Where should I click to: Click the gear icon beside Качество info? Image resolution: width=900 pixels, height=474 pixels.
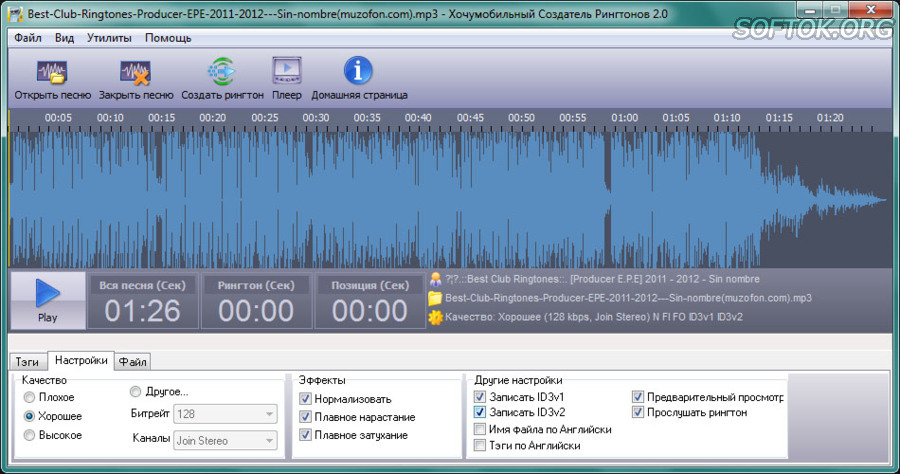(436, 317)
